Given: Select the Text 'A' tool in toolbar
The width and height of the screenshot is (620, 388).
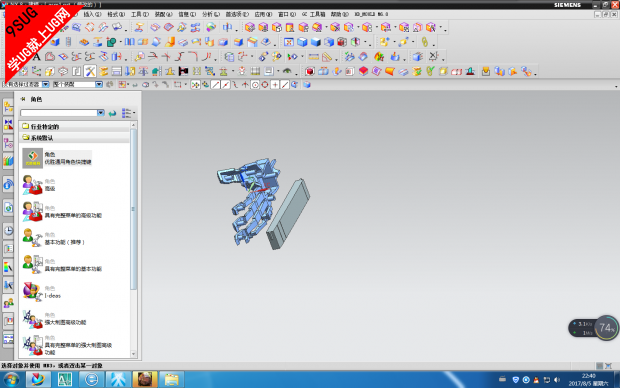Looking at the screenshot, I should click(x=36, y=57).
